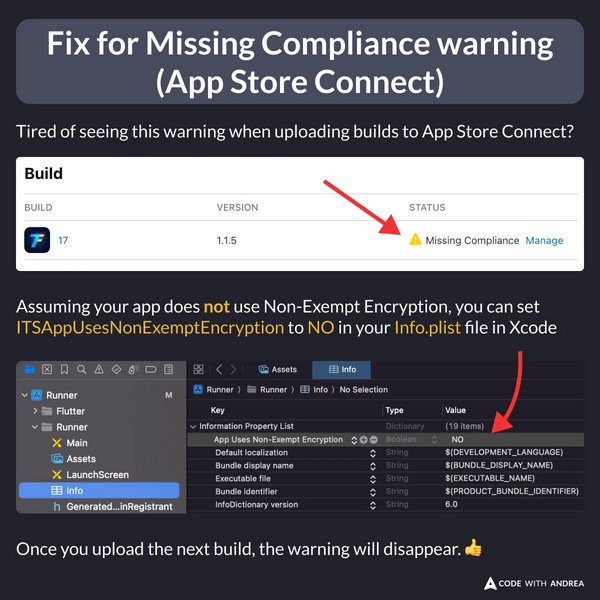Screen dimensions: 600x600
Task: Select the Info editor tab
Action: (x=342, y=369)
